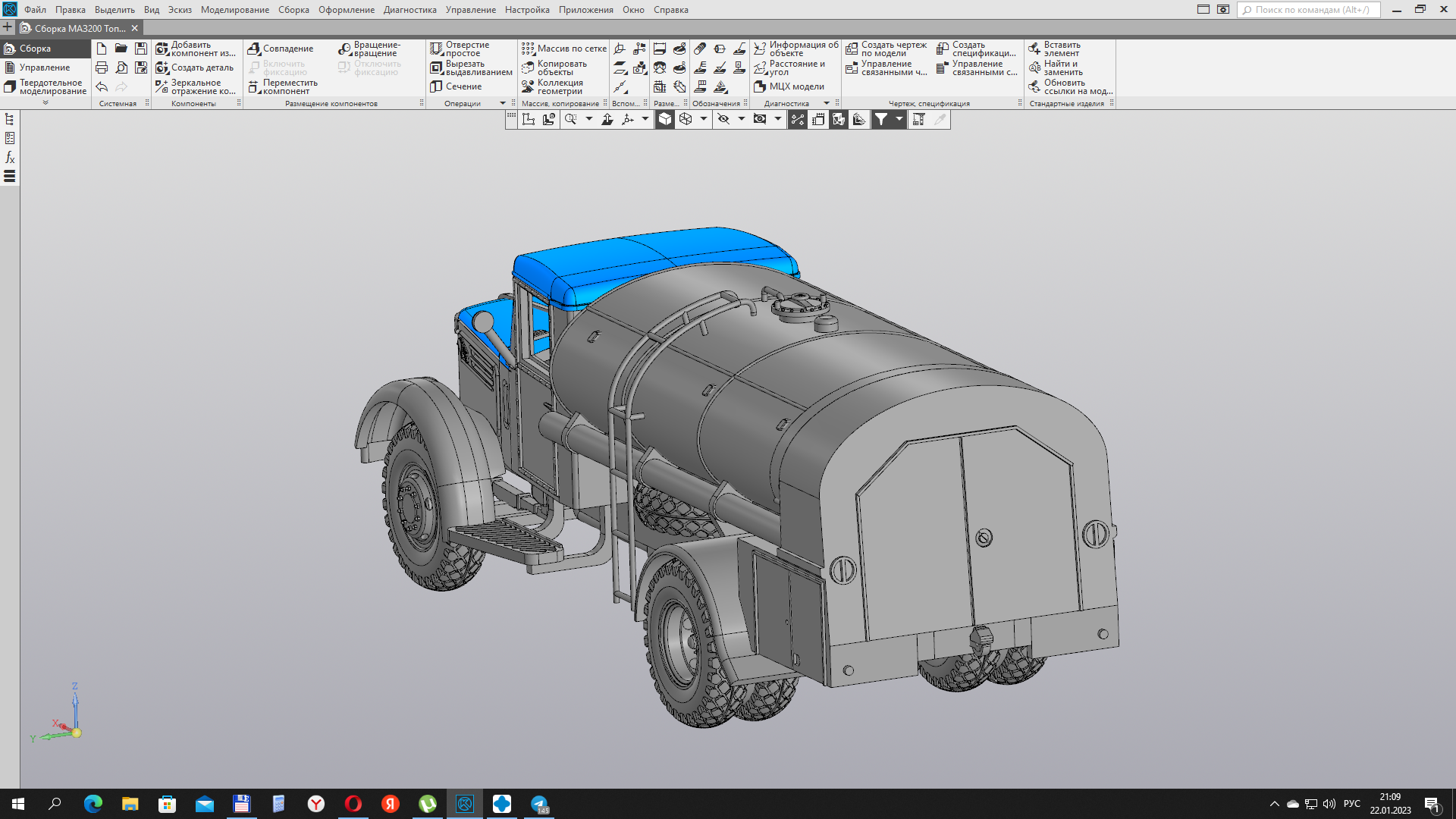The image size is (1456, 819).
Task: Expand the Диагностика panel dropdown arrow
Action: tap(827, 103)
